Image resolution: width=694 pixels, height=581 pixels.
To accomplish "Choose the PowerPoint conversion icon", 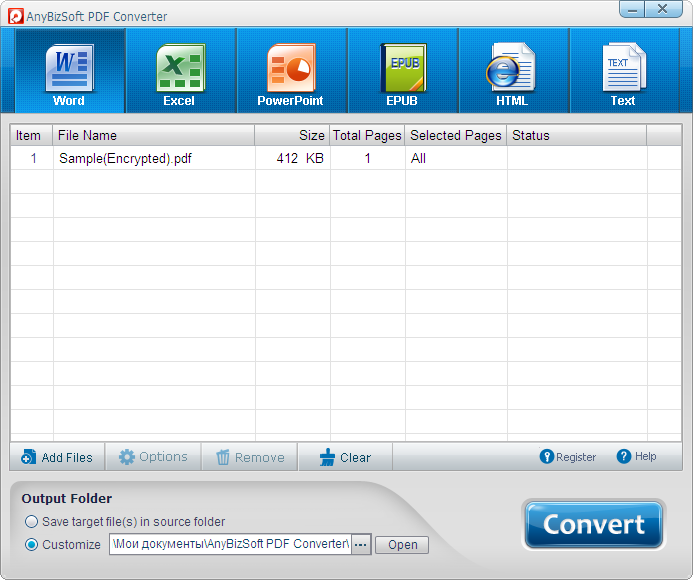I will (x=292, y=70).
